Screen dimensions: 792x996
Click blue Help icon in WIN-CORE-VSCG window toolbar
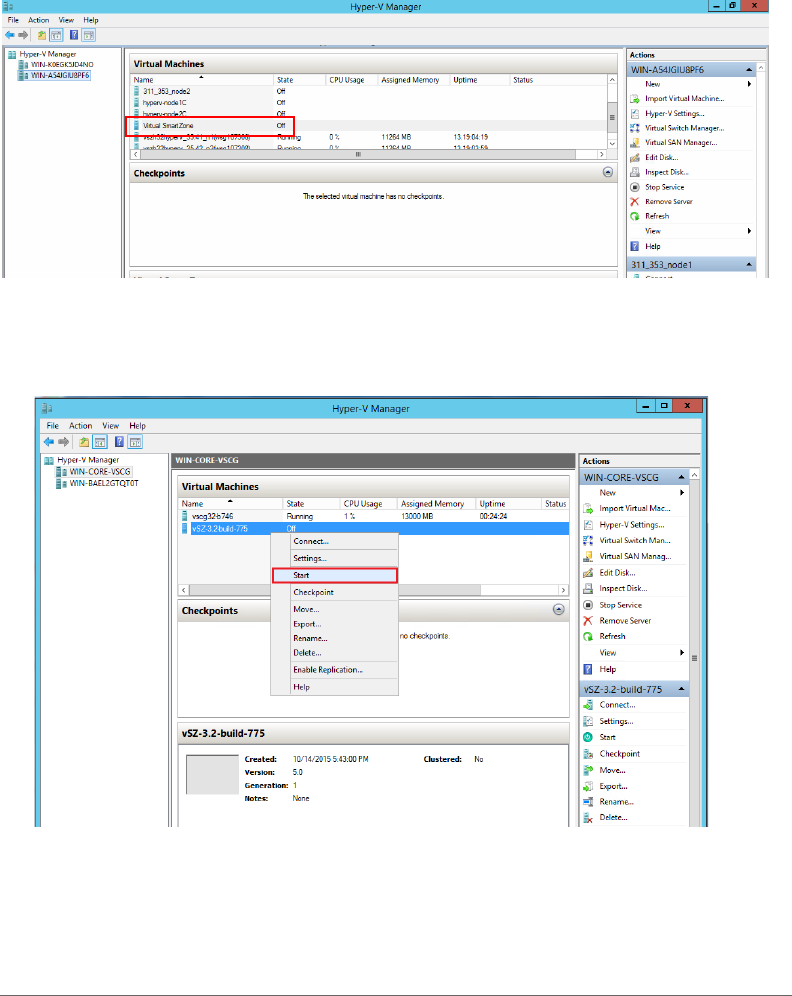[x=119, y=442]
